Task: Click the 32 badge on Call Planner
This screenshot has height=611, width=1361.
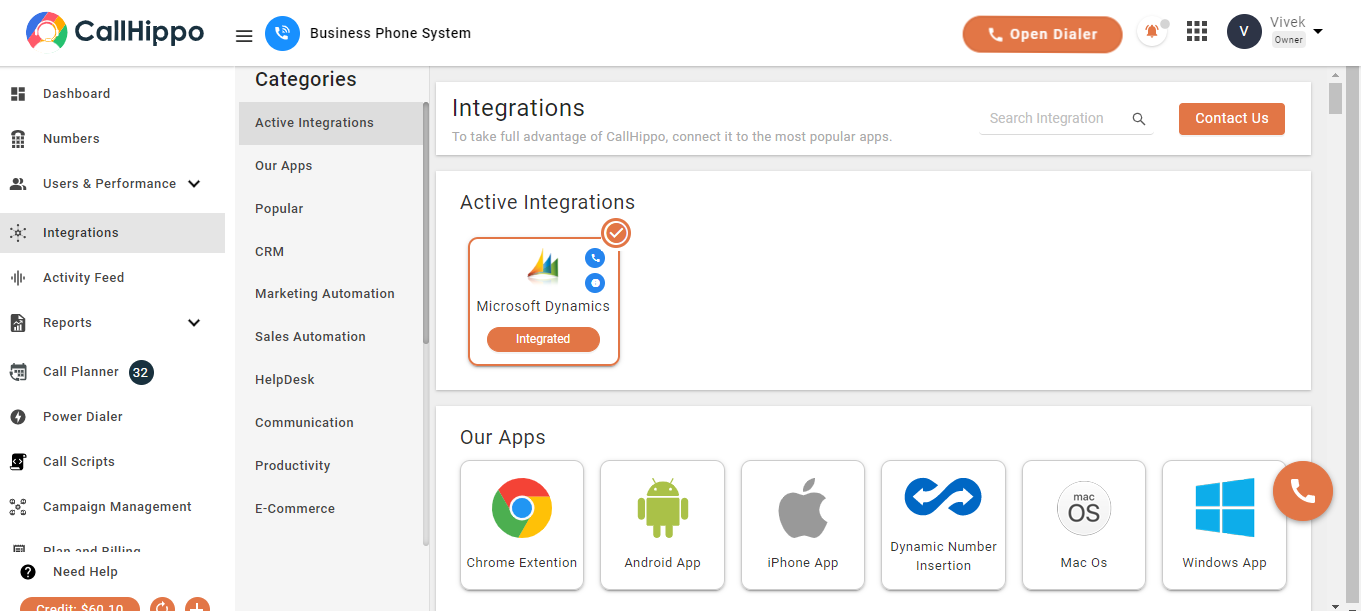Action: coord(141,373)
